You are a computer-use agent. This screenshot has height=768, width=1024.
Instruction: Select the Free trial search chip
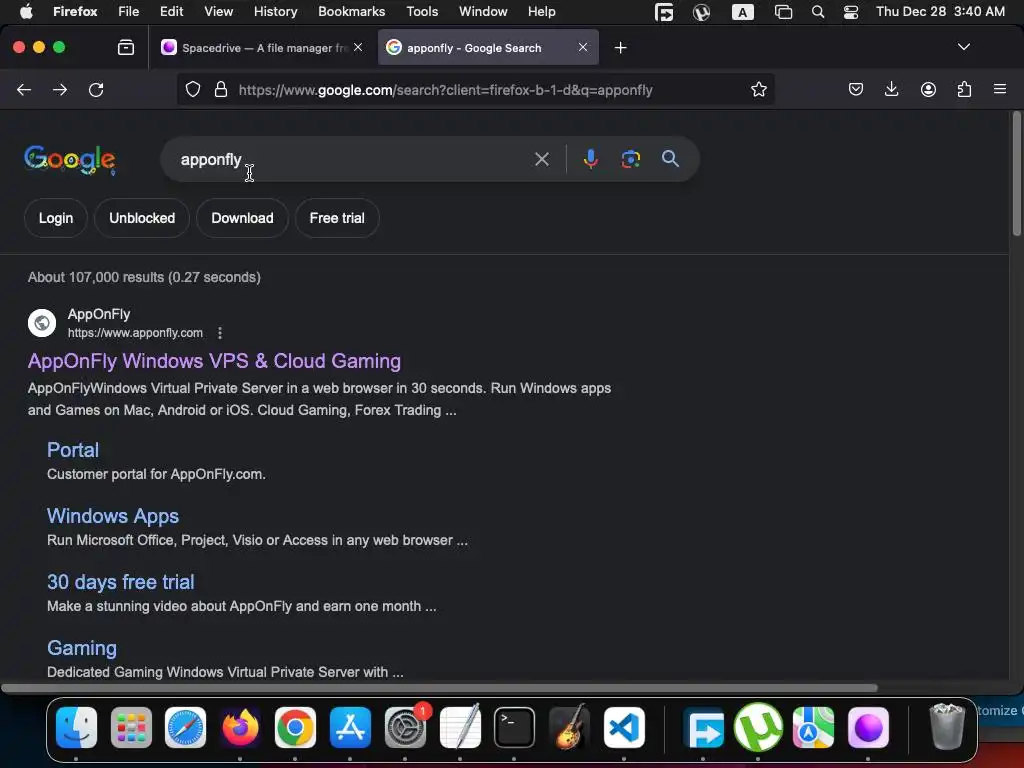pos(337,218)
